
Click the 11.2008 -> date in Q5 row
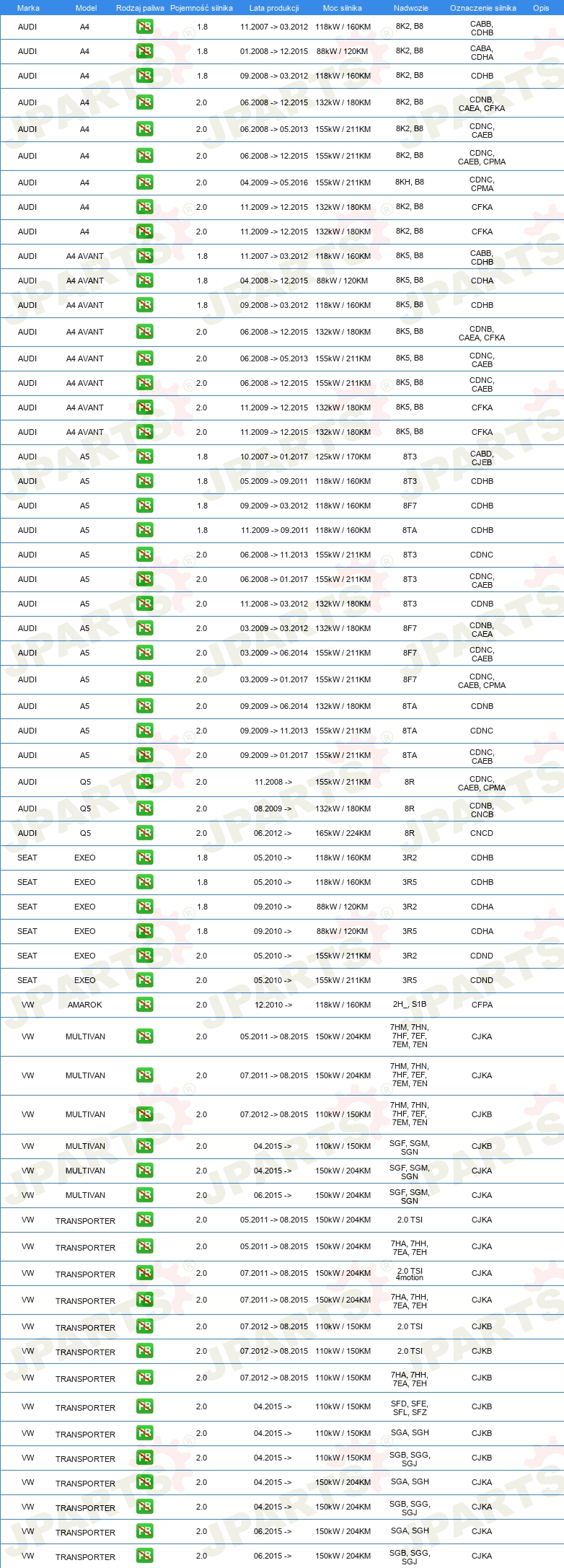[x=273, y=782]
